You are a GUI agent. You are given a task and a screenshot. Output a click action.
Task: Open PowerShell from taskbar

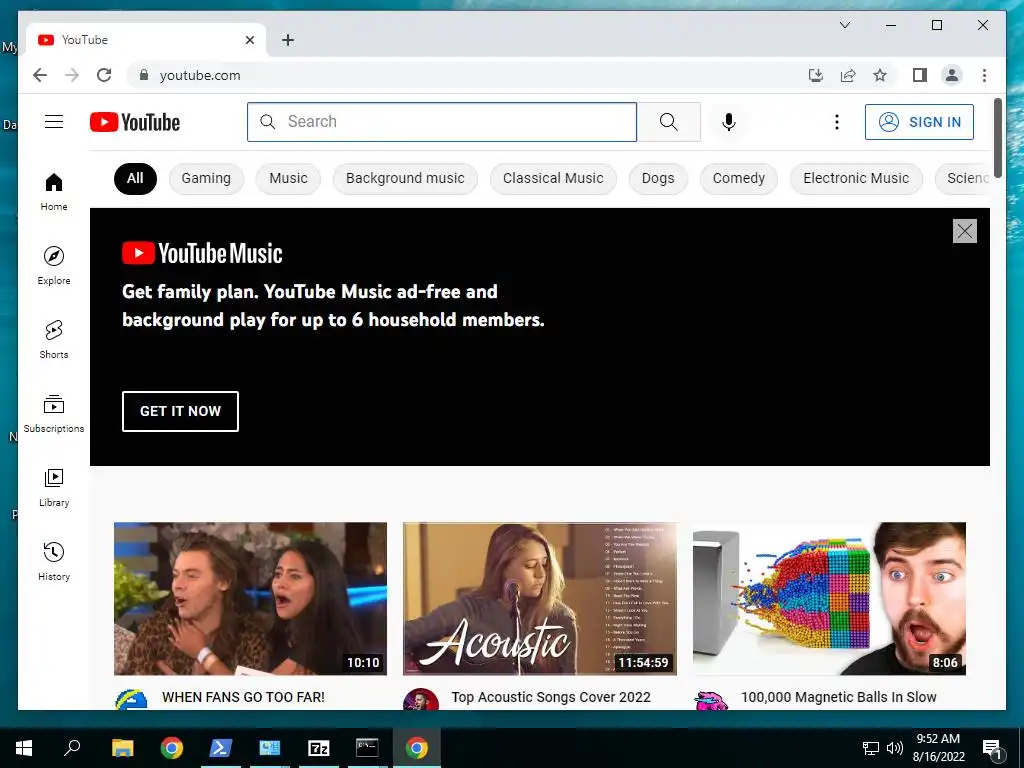click(220, 748)
